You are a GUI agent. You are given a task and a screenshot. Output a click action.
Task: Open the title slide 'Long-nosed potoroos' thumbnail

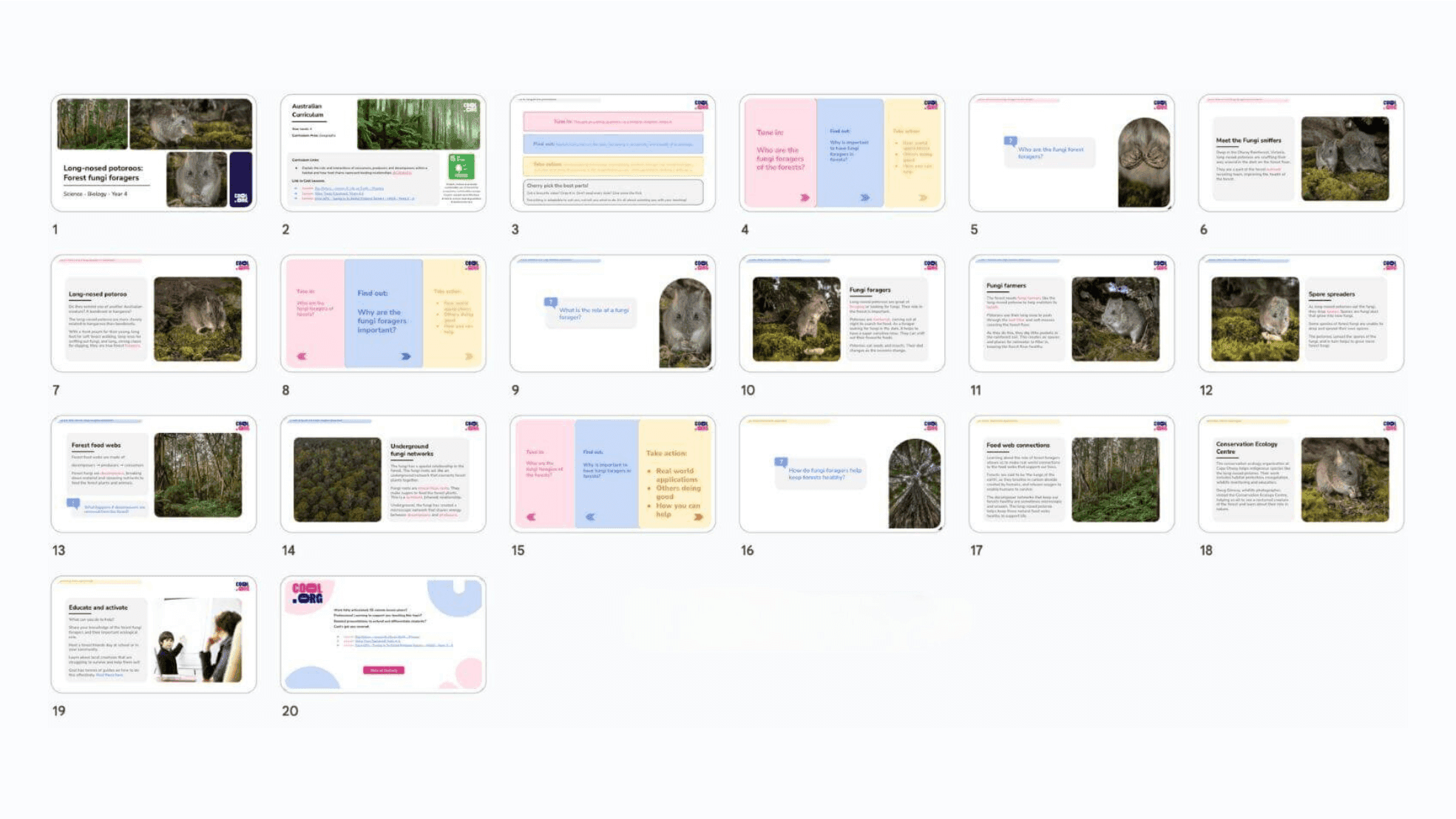pos(154,153)
